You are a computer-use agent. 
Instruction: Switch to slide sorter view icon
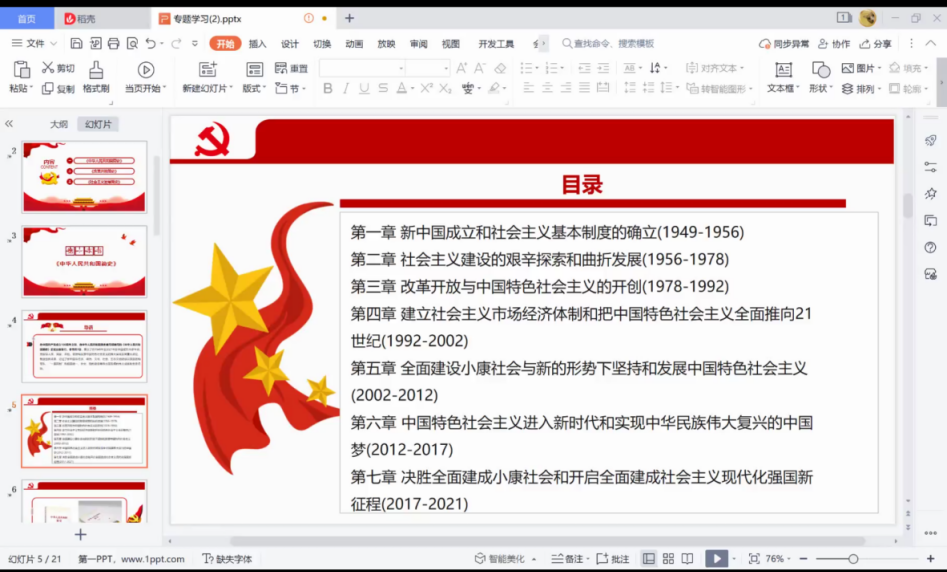click(668, 559)
